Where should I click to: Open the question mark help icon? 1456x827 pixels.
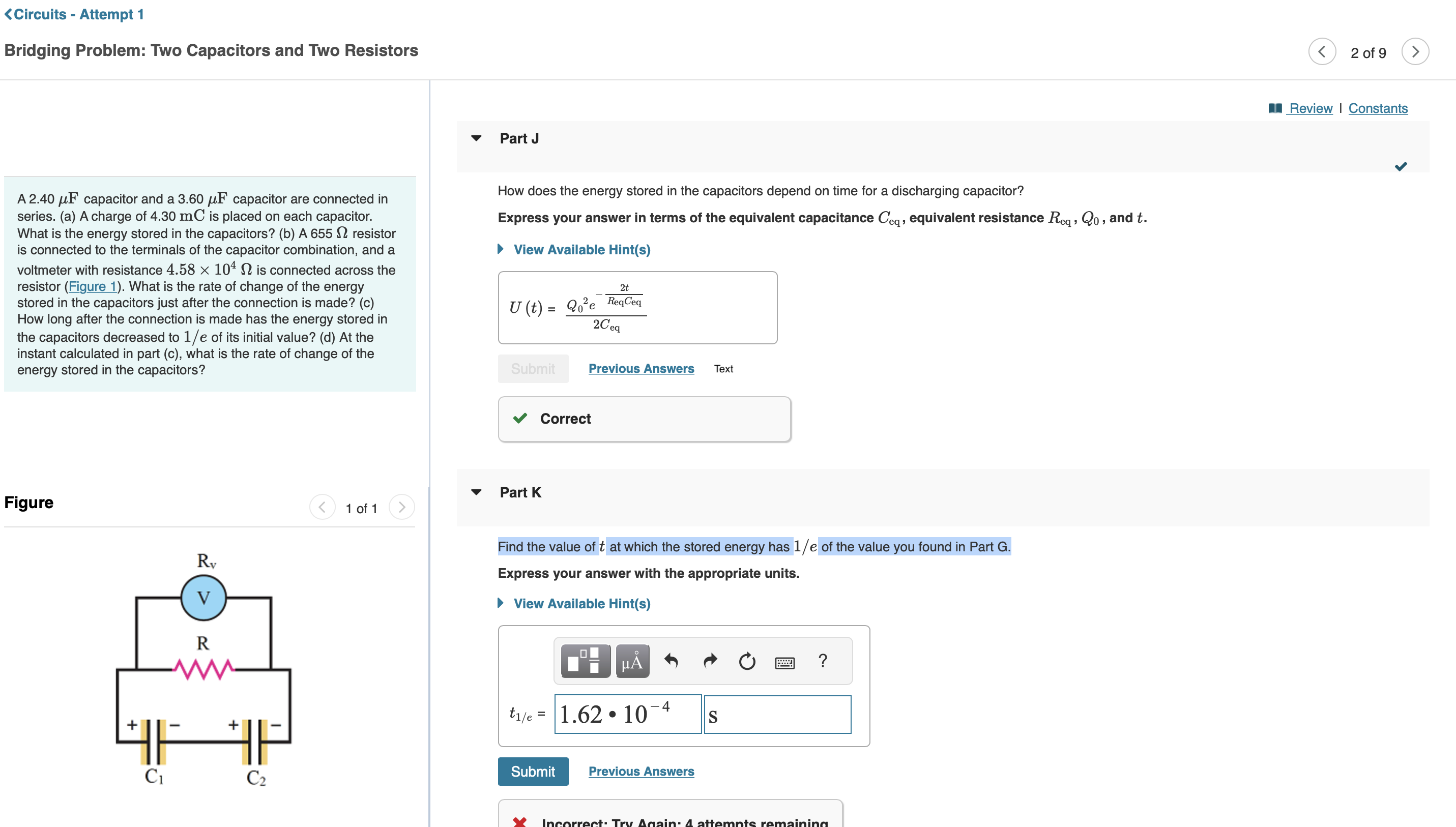pyautogui.click(x=822, y=660)
